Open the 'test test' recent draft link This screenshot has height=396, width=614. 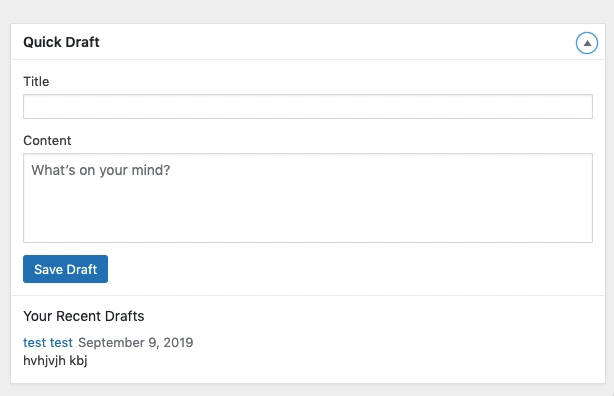(48, 342)
